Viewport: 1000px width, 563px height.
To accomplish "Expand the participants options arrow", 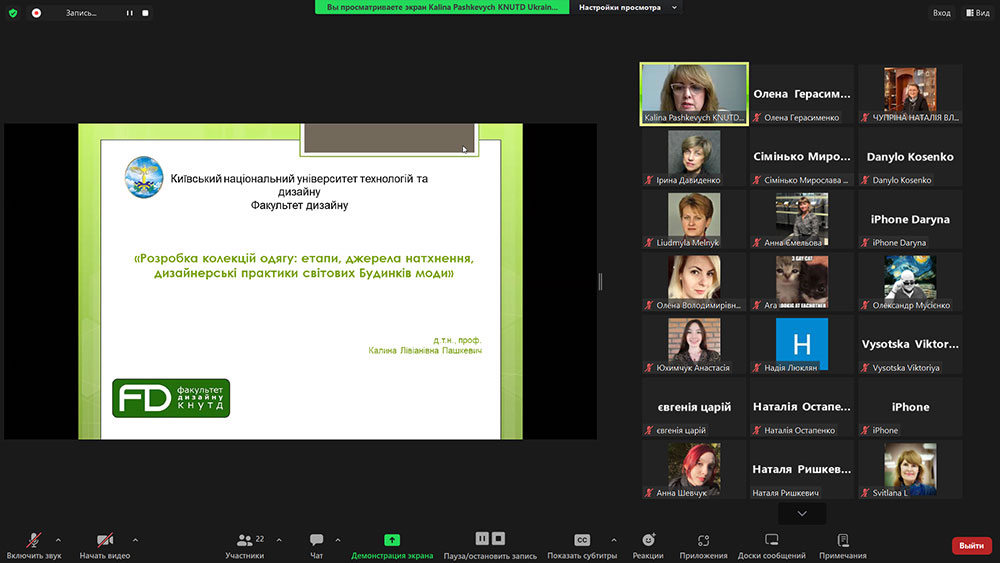I will pyautogui.click(x=279, y=540).
